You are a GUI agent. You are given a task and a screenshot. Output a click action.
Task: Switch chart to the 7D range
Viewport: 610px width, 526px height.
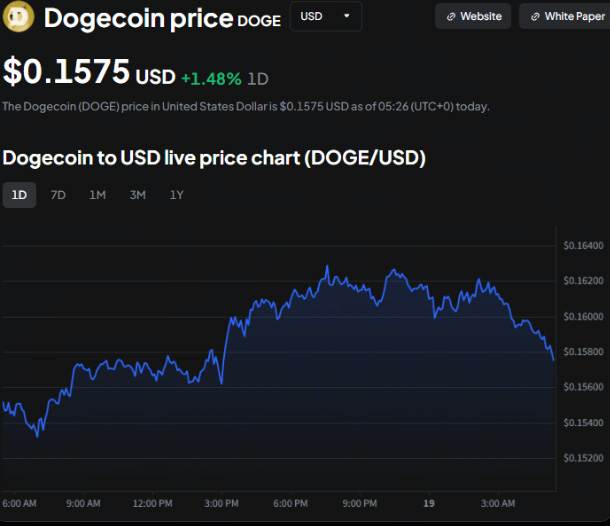coord(58,195)
